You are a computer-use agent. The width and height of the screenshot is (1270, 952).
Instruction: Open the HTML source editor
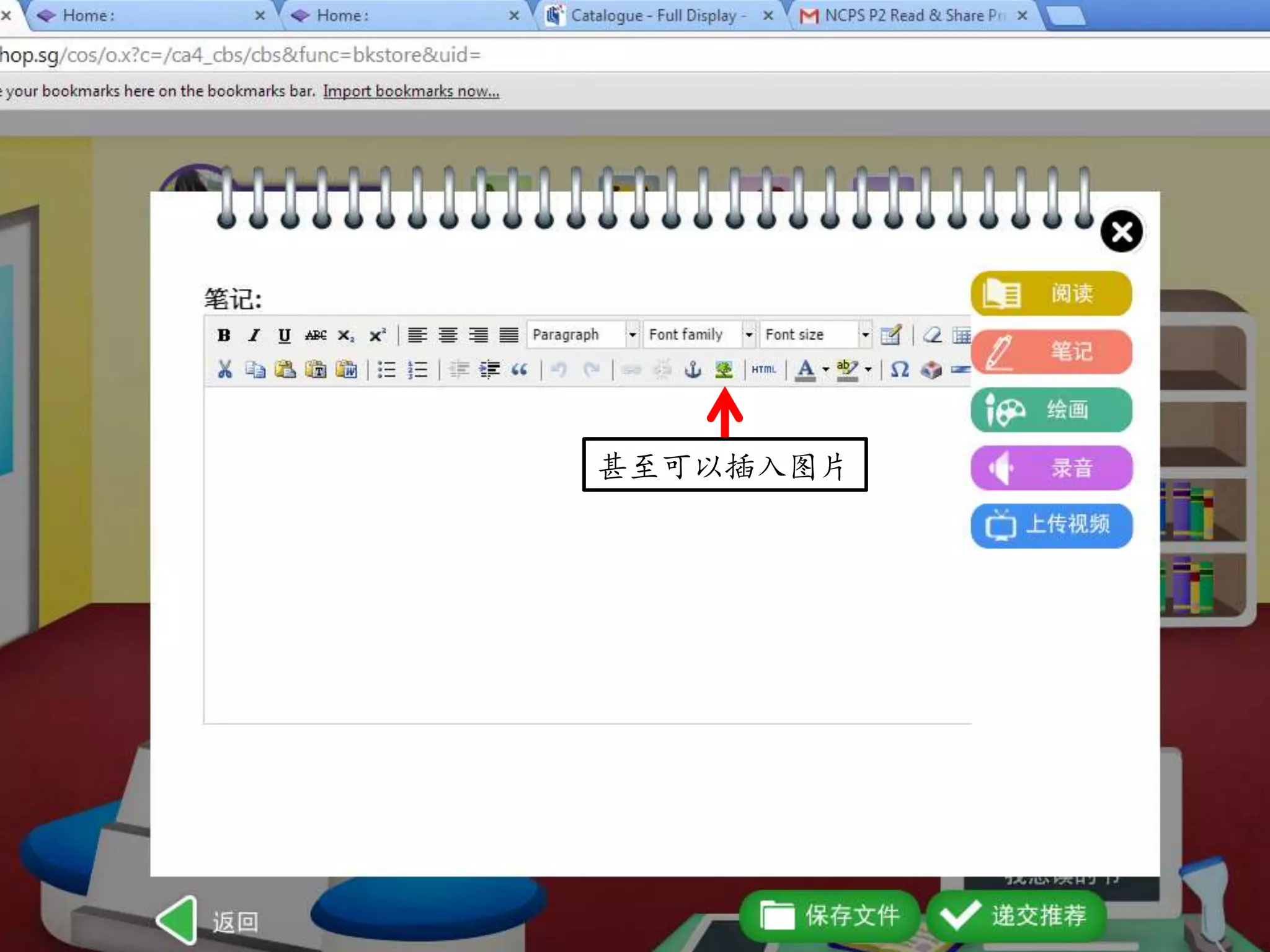764,370
